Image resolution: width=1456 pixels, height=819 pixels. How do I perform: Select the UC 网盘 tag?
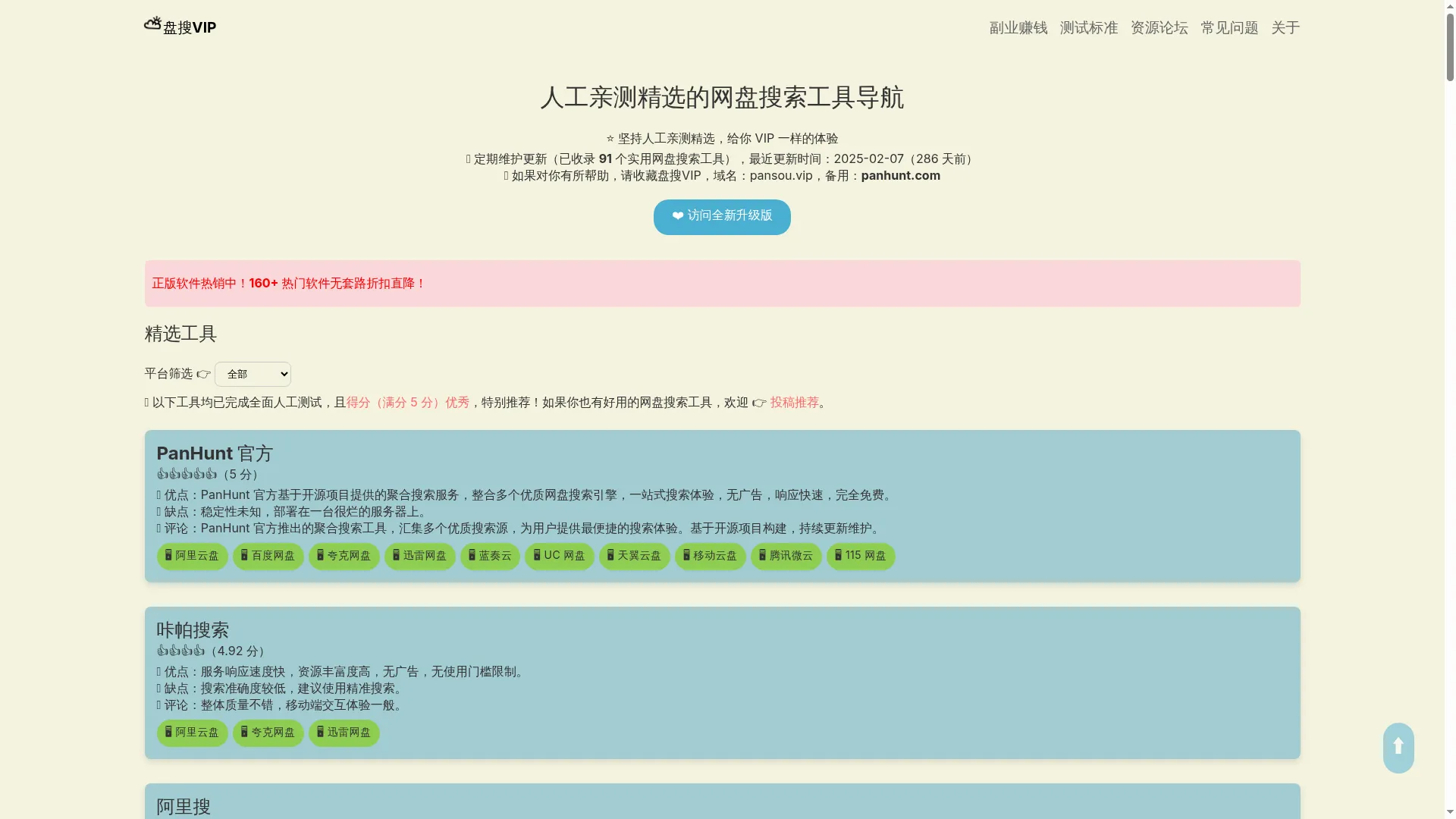[x=559, y=556]
